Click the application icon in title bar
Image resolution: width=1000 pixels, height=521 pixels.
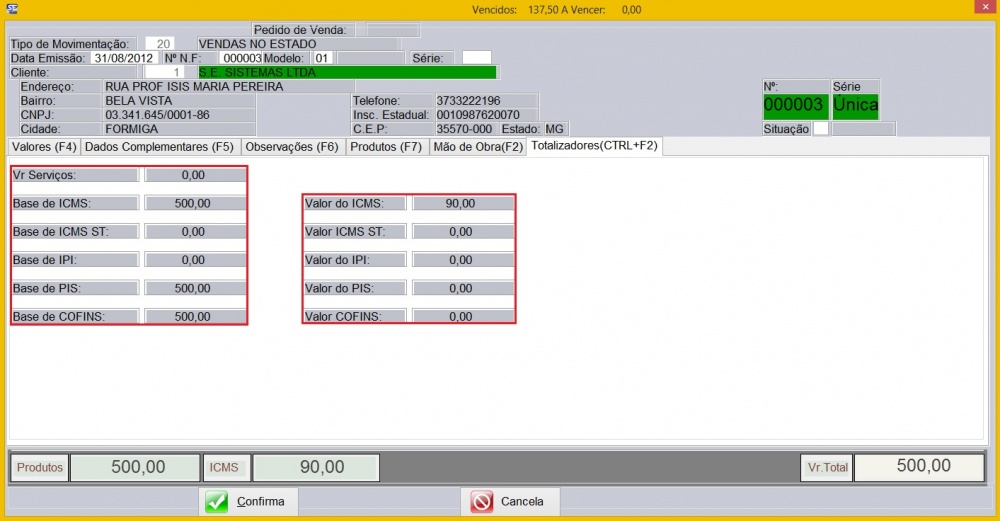tap(13, 9)
